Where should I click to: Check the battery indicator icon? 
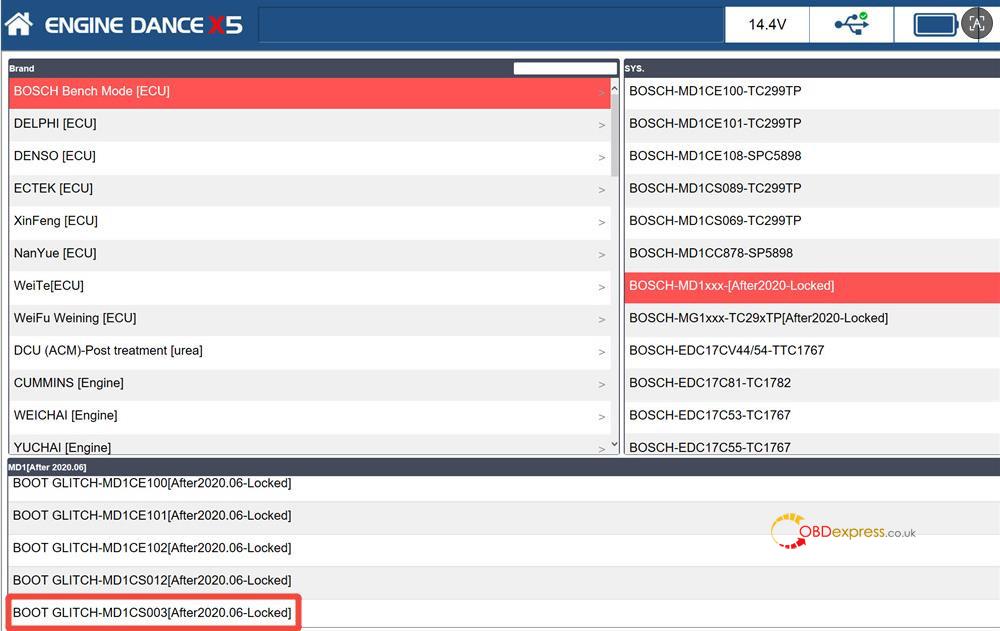click(935, 25)
